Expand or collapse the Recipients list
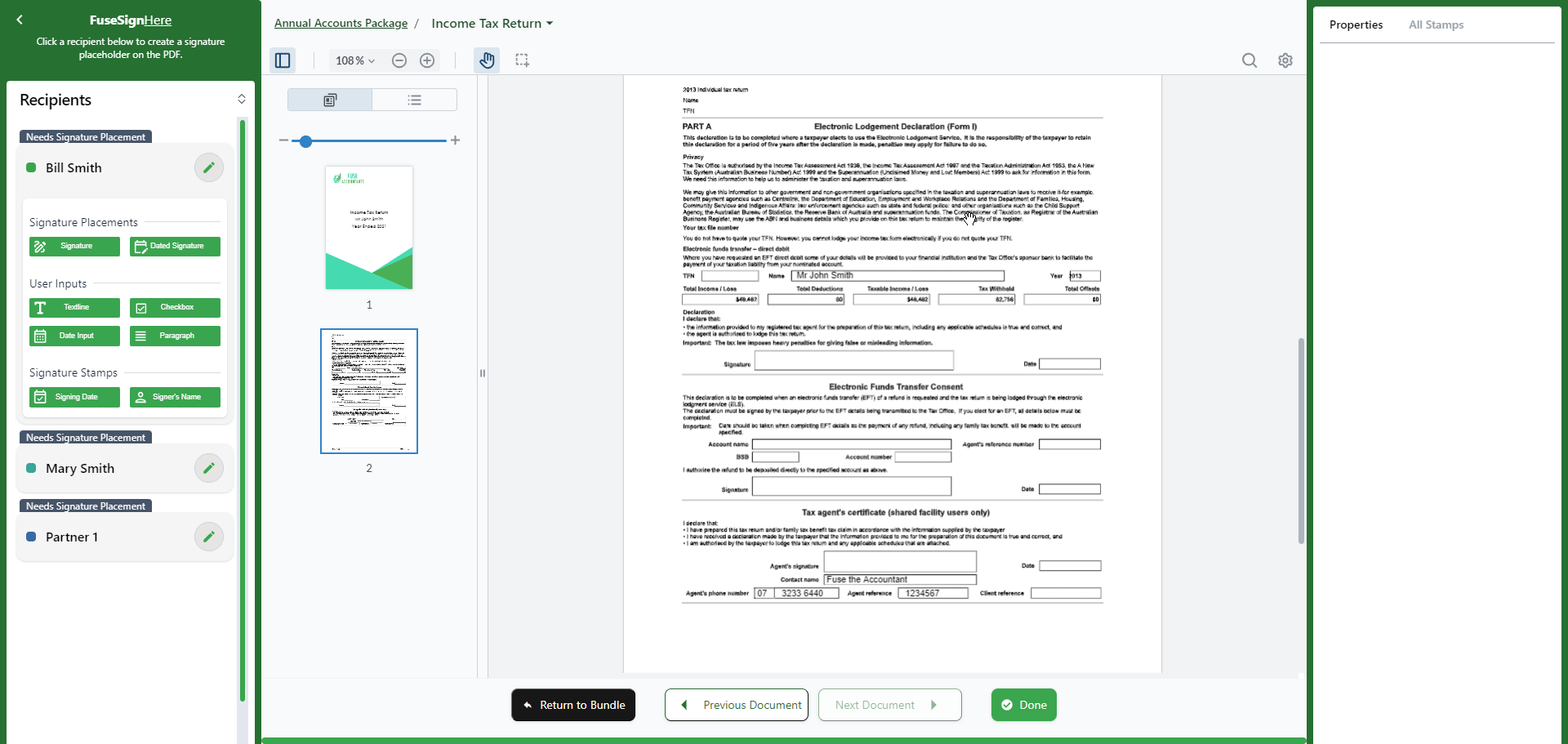Viewport: 1568px width, 744px height. tap(242, 99)
